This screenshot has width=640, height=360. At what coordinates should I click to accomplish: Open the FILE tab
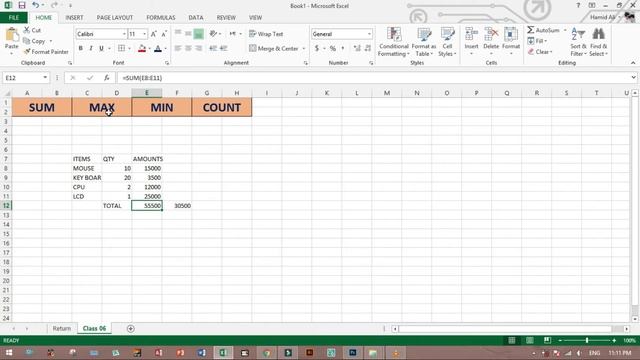pyautogui.click(x=13, y=18)
